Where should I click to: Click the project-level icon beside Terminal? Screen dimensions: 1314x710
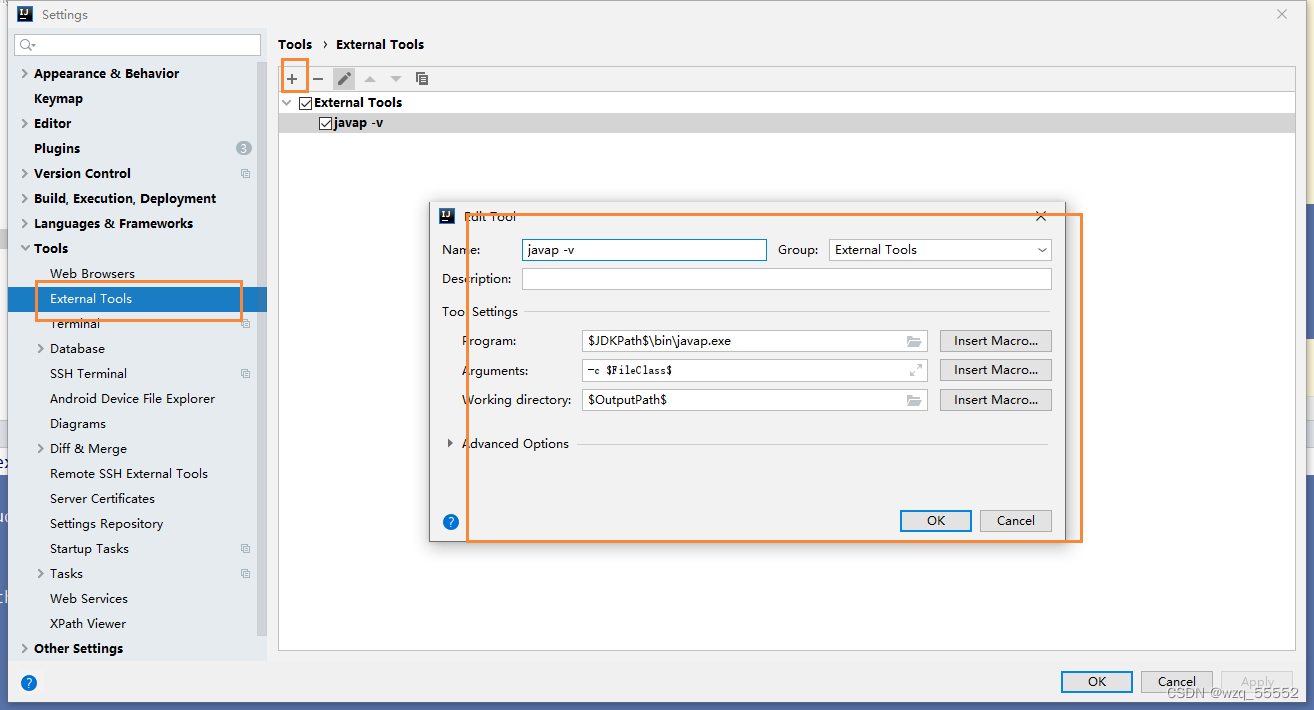pyautogui.click(x=246, y=324)
